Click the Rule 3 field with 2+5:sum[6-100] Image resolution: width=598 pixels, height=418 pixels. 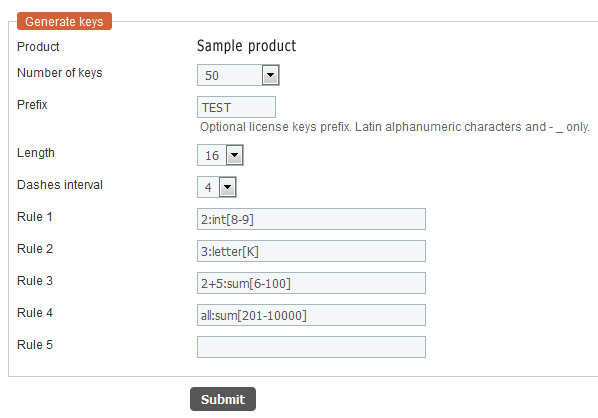coord(311,283)
